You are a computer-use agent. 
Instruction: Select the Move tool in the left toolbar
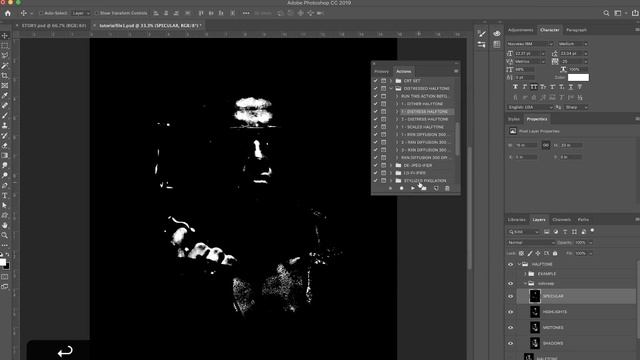point(4,36)
